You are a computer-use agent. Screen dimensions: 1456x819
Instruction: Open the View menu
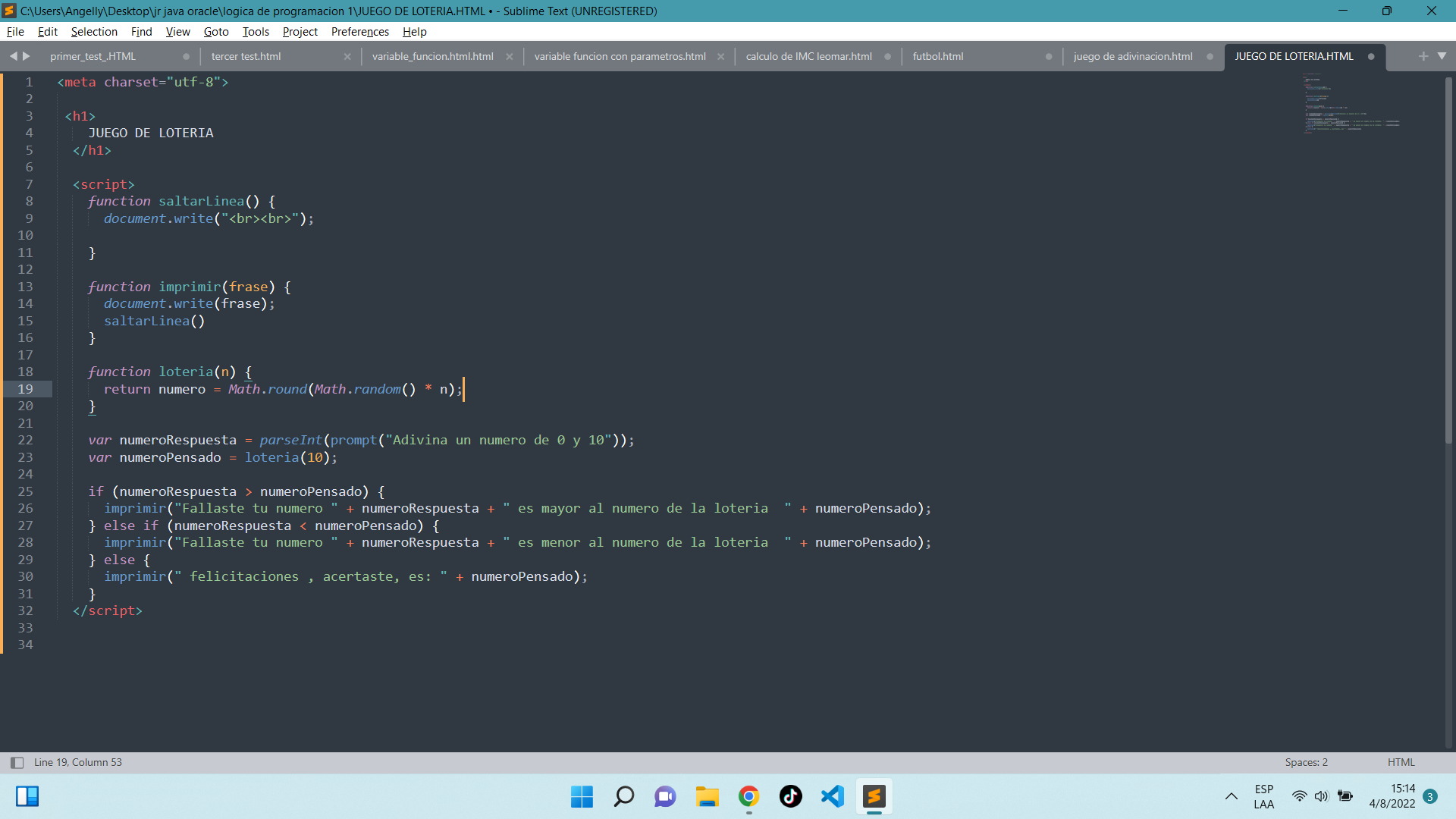click(177, 32)
